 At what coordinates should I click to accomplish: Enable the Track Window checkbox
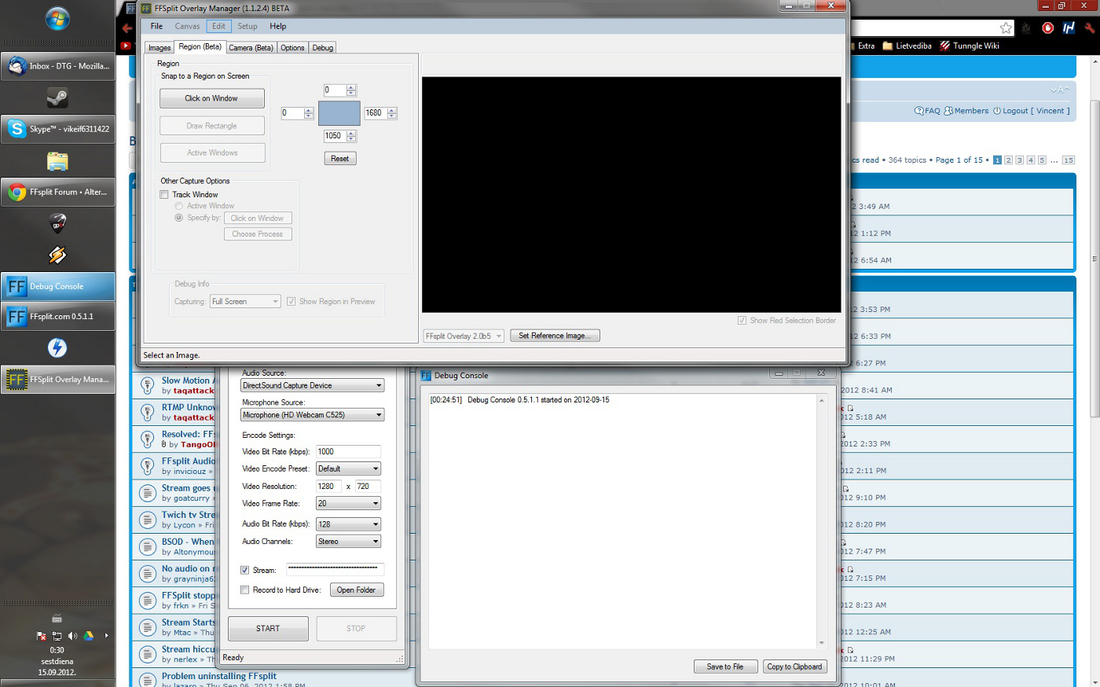(x=164, y=194)
